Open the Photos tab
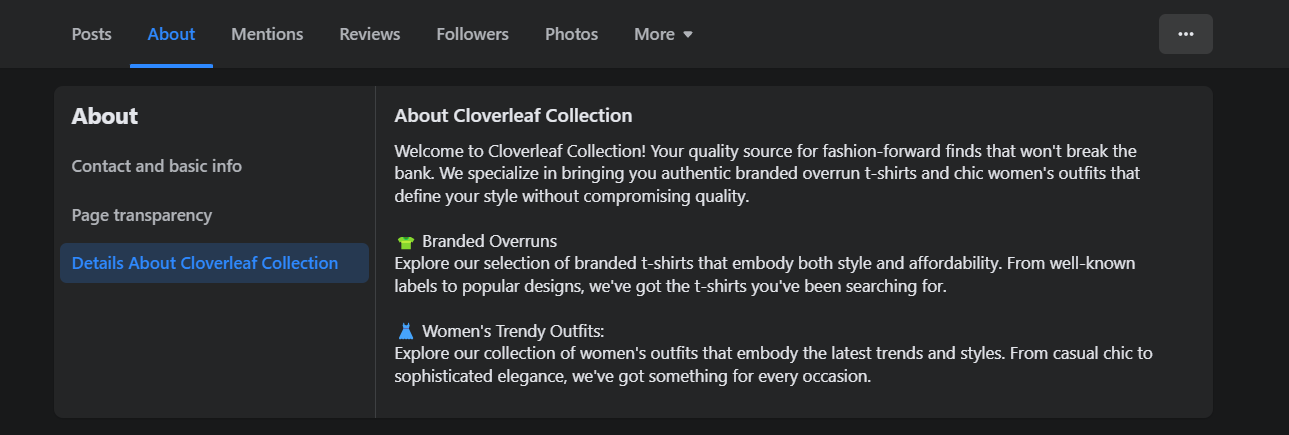 pyautogui.click(x=571, y=34)
